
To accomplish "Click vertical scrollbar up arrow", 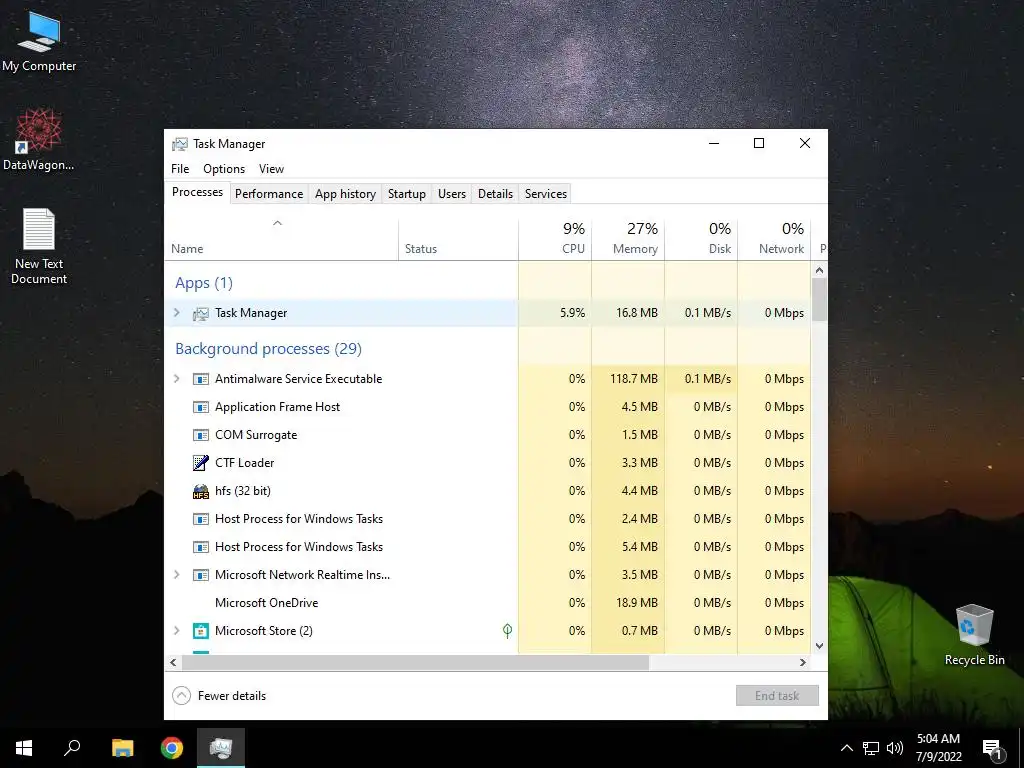I will (820, 270).
